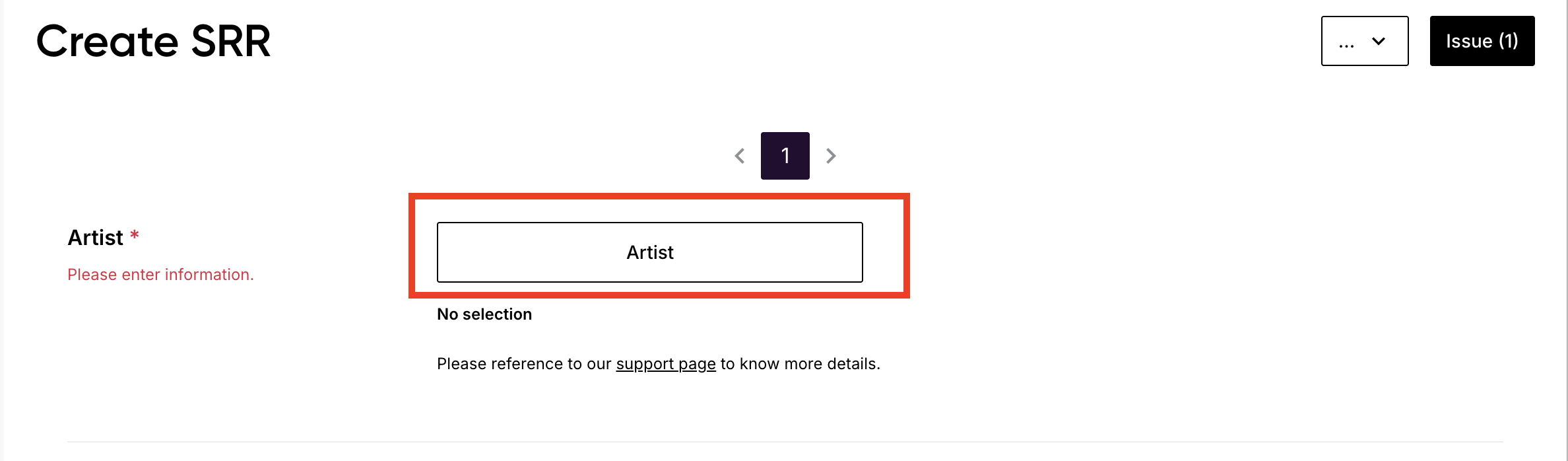
Task: Open the support page link
Action: click(665, 364)
